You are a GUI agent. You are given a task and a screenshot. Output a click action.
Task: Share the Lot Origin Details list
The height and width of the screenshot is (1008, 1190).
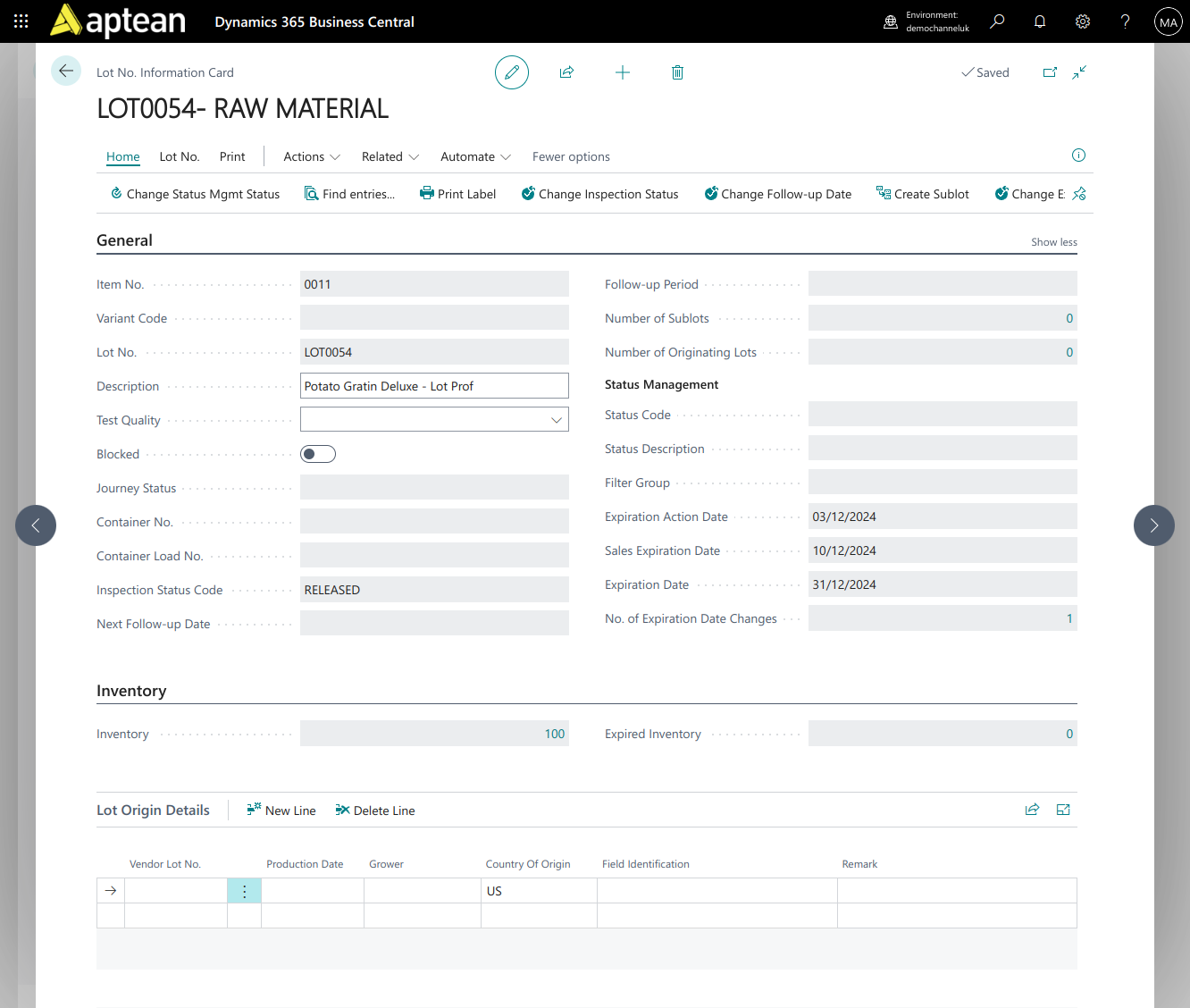pos(1032,810)
